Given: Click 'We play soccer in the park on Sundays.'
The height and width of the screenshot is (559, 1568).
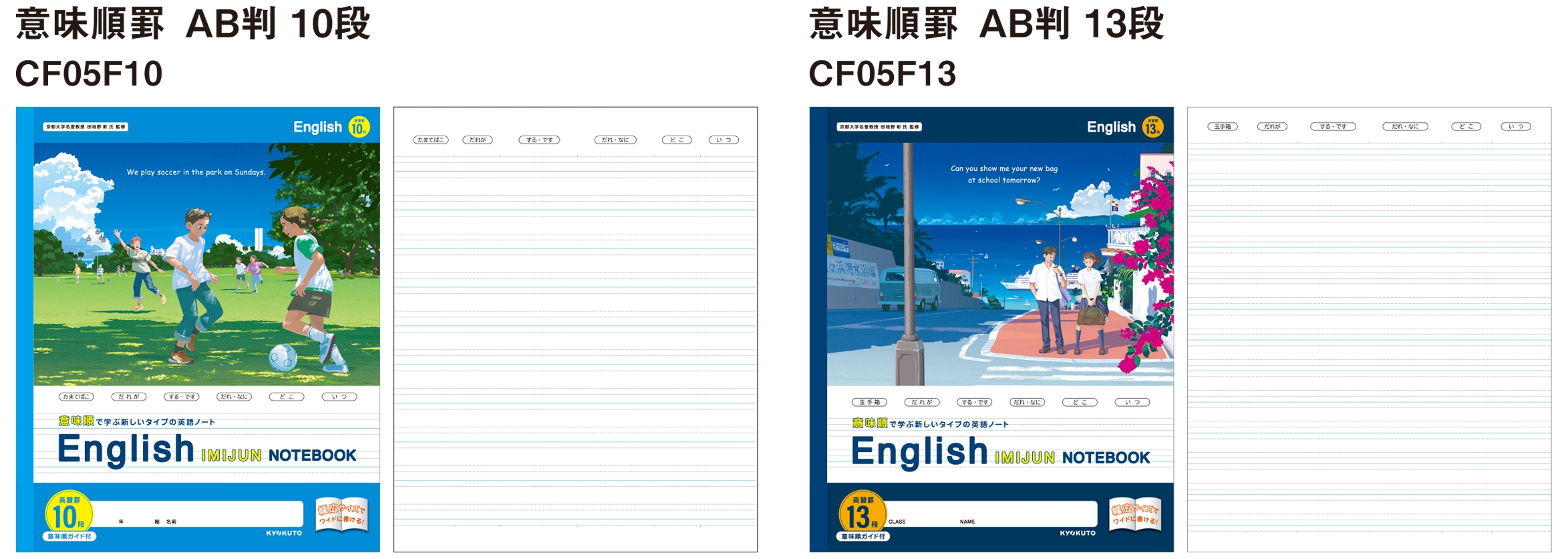Looking at the screenshot, I should click(x=196, y=172).
